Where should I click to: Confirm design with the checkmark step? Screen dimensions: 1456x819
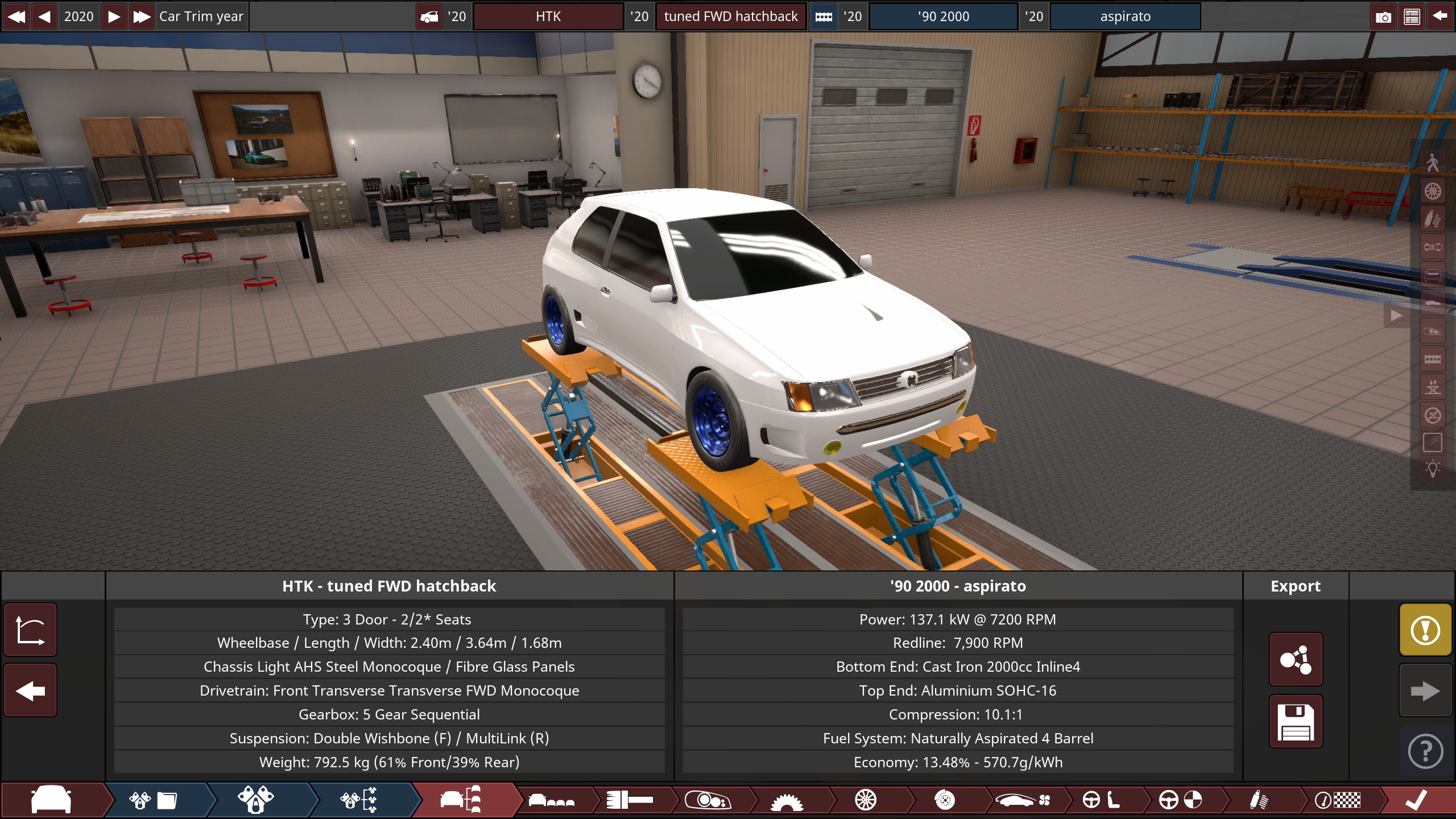[1416, 800]
